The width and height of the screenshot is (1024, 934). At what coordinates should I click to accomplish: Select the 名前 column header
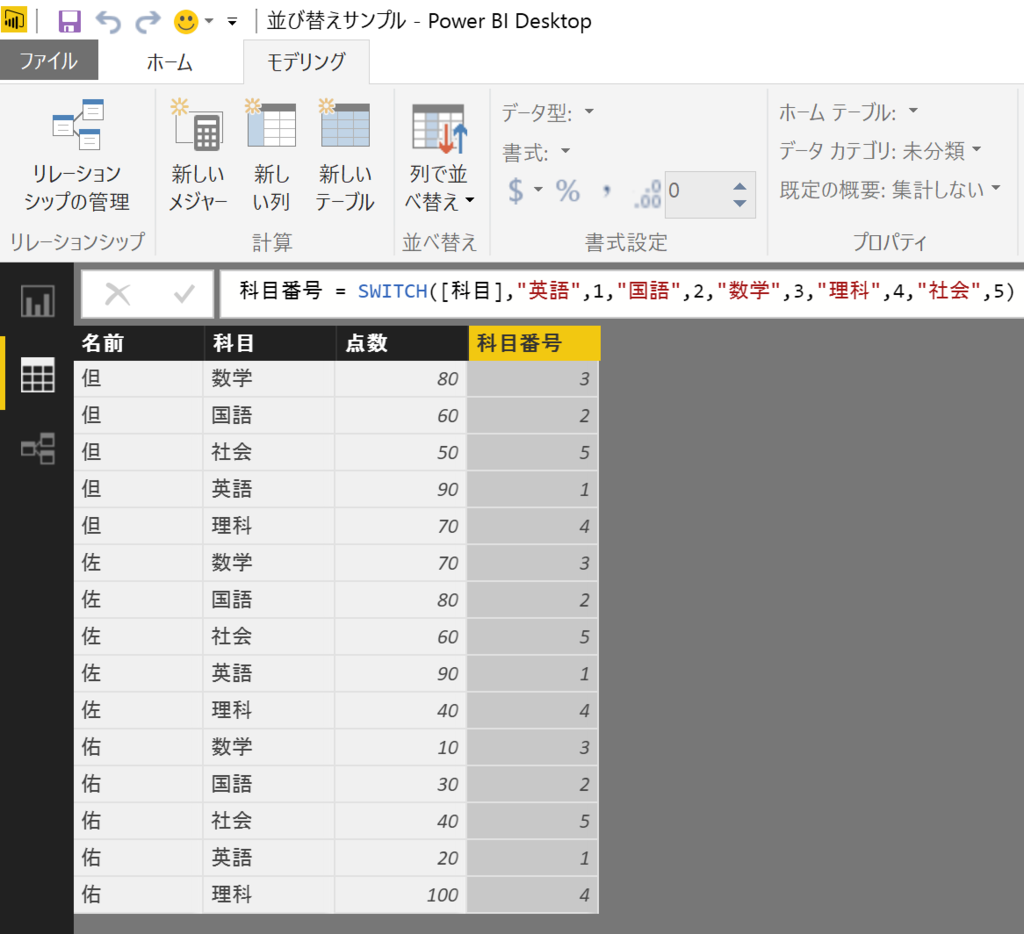coord(139,343)
